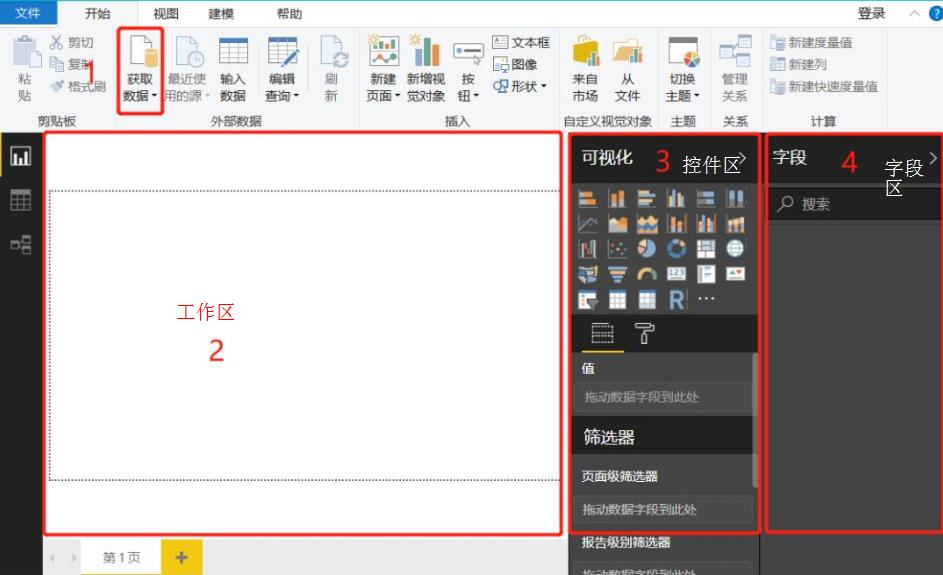Select the clustered column chart visual
Viewport: 943px width, 575px height.
pos(676,198)
